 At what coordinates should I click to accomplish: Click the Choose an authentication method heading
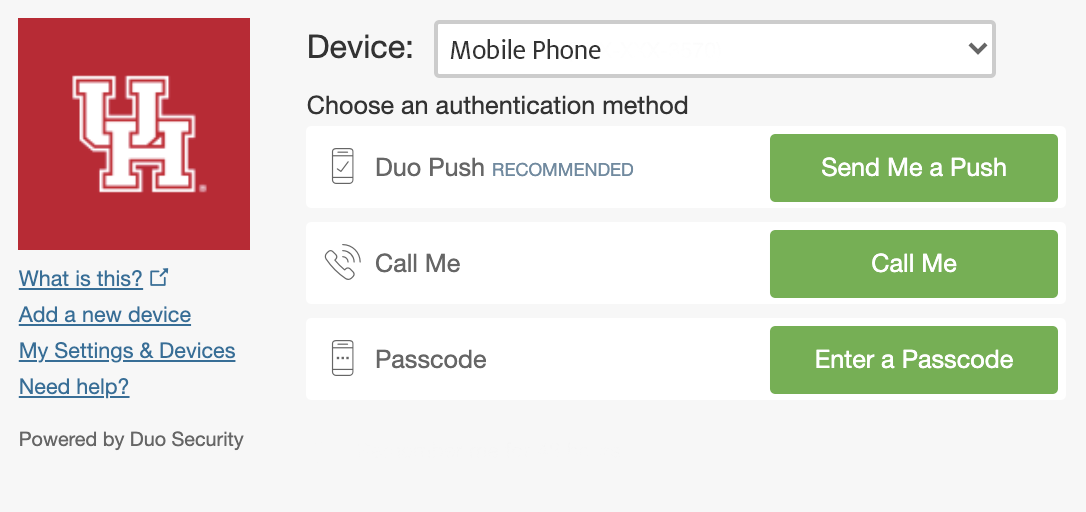point(497,105)
